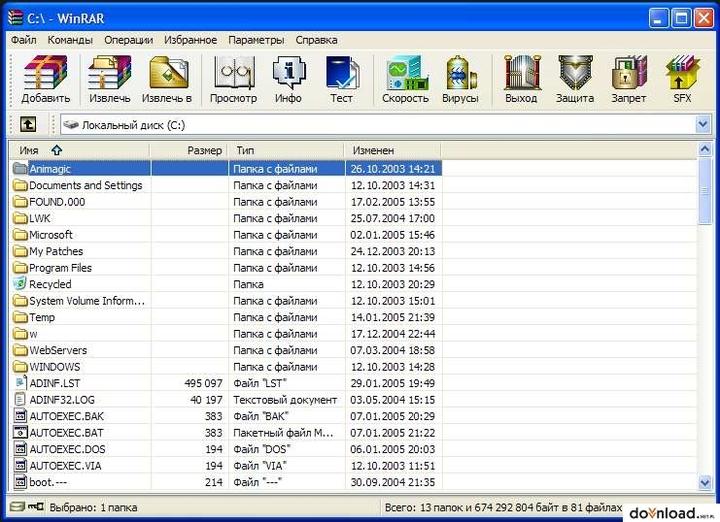Select the Documents and Settings folder
This screenshot has height=522, width=720.
point(85,185)
